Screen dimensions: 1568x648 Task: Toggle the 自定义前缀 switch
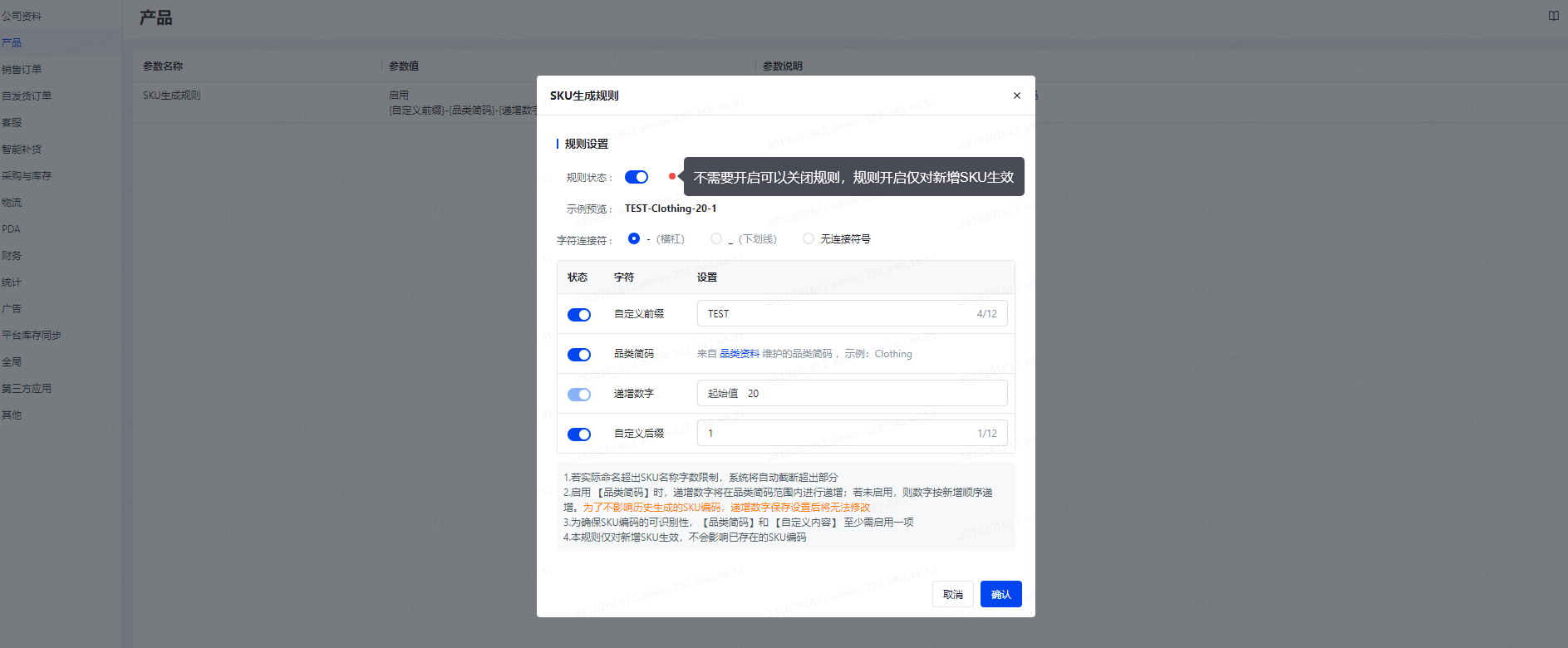coord(579,315)
